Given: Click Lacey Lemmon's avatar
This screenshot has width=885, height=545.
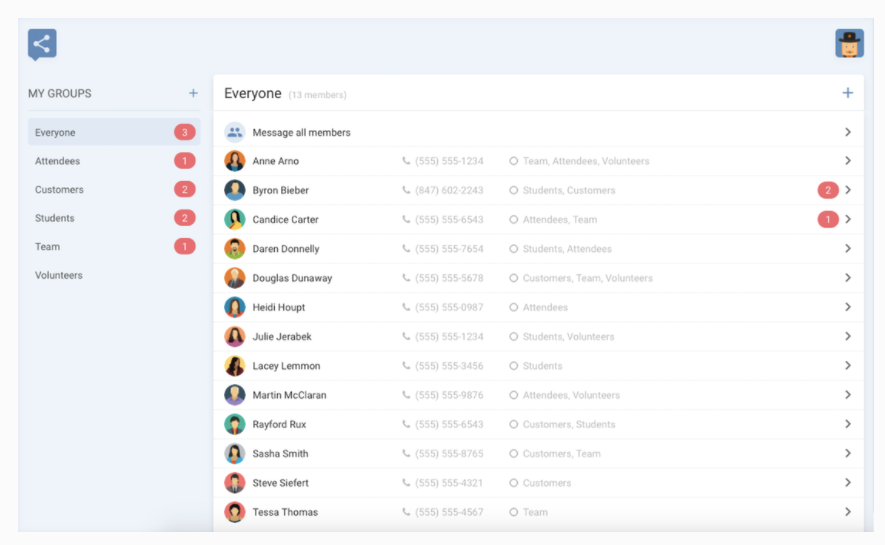Looking at the screenshot, I should 235,366.
